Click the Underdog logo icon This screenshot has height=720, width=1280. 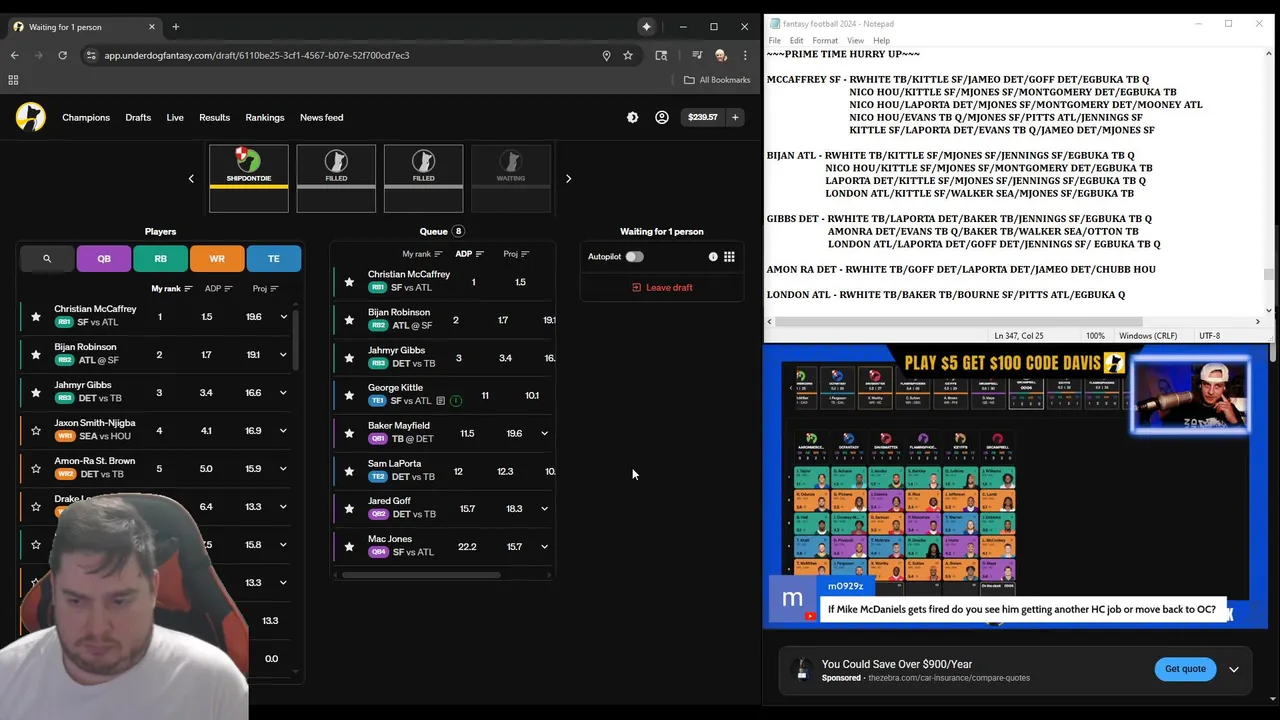tap(31, 117)
